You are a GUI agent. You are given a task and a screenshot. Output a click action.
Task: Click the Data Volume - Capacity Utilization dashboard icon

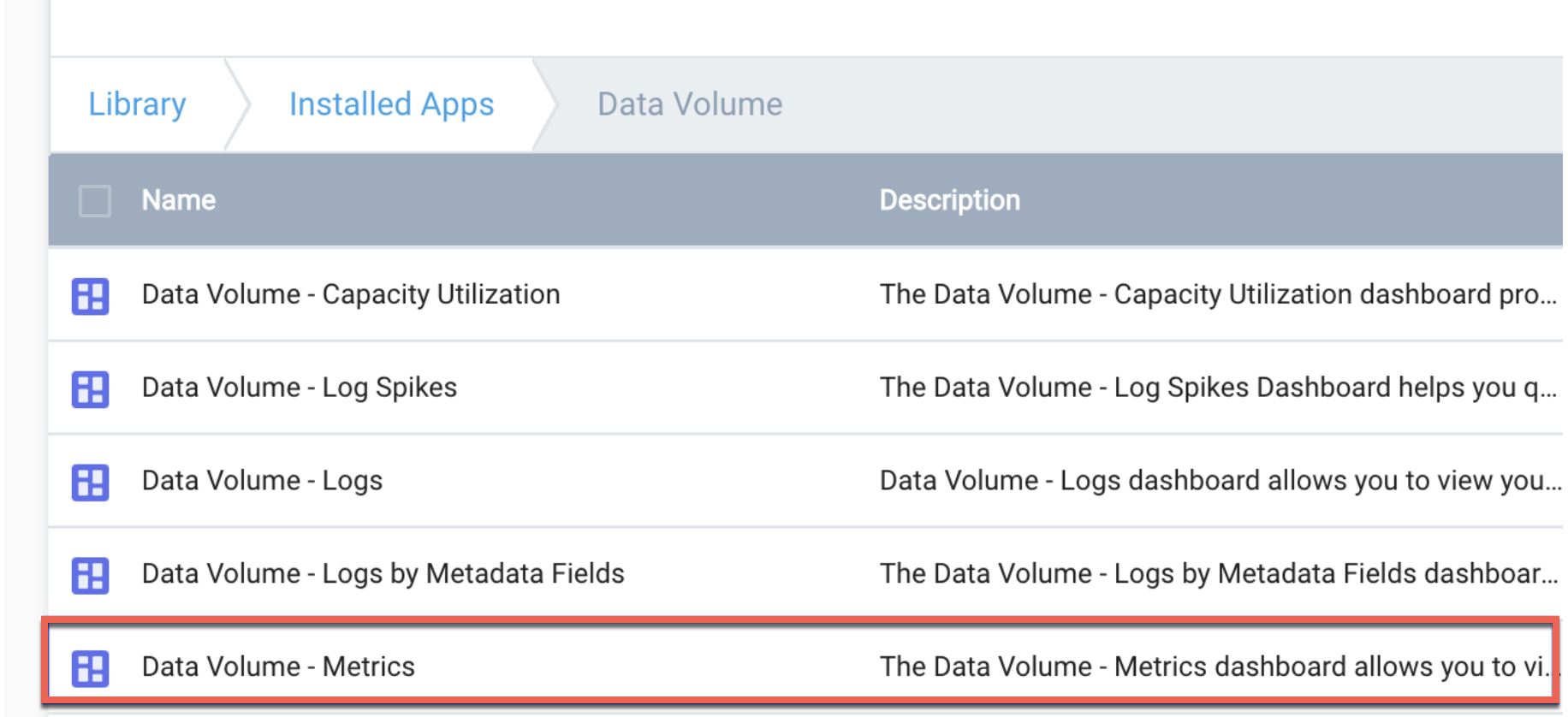pyautogui.click(x=91, y=295)
